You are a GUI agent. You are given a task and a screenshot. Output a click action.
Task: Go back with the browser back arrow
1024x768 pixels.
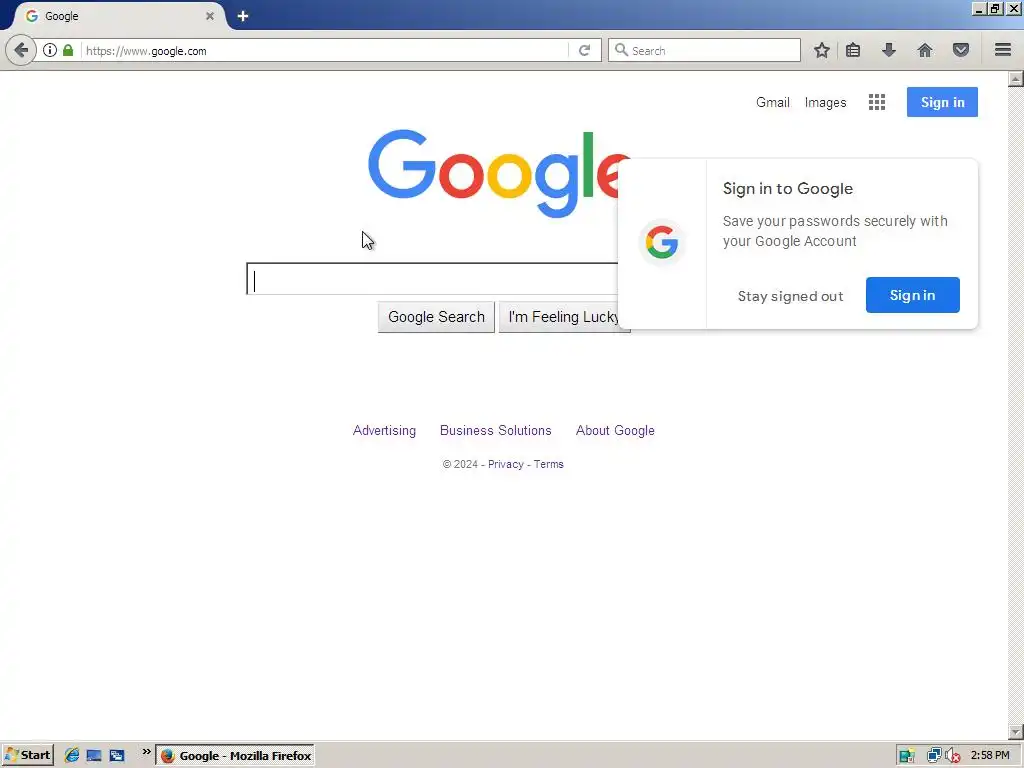tap(21, 50)
